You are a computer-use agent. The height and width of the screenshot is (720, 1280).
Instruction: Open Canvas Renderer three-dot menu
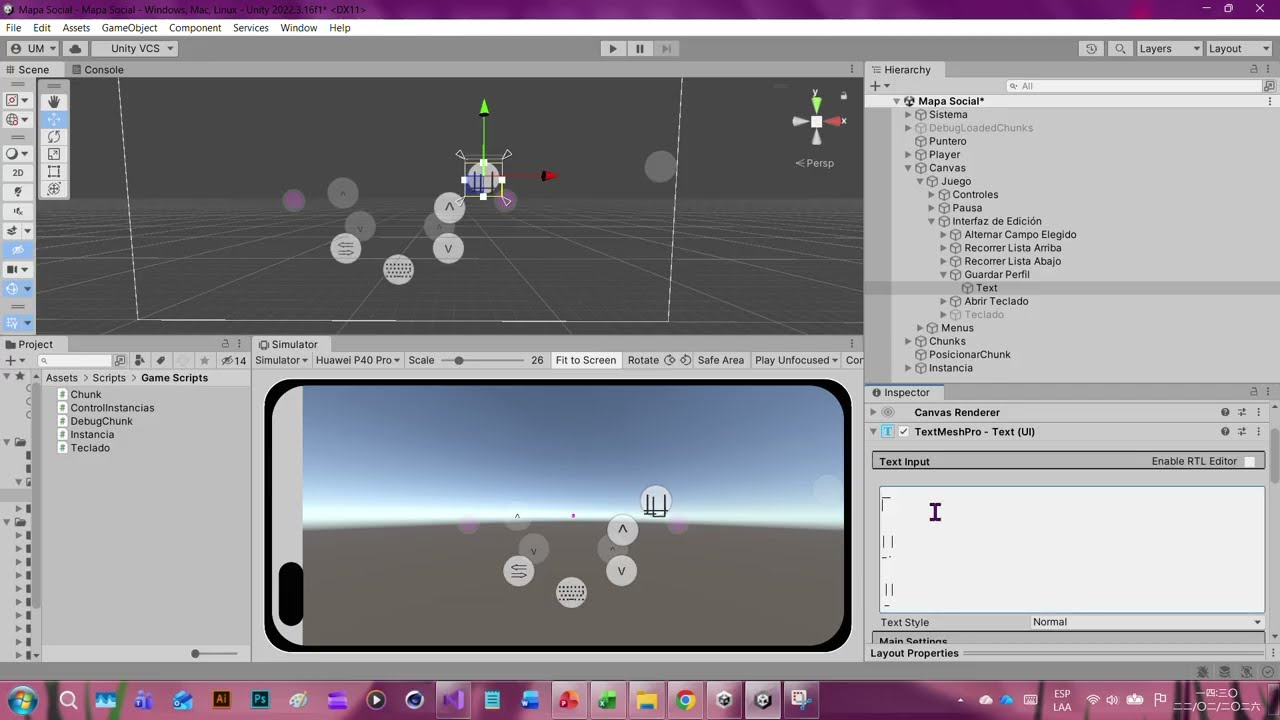coord(1259,412)
